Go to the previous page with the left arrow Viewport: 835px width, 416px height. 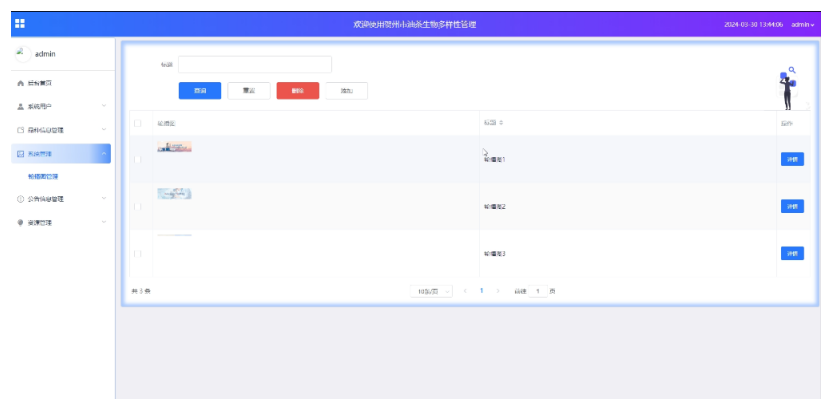(x=465, y=291)
